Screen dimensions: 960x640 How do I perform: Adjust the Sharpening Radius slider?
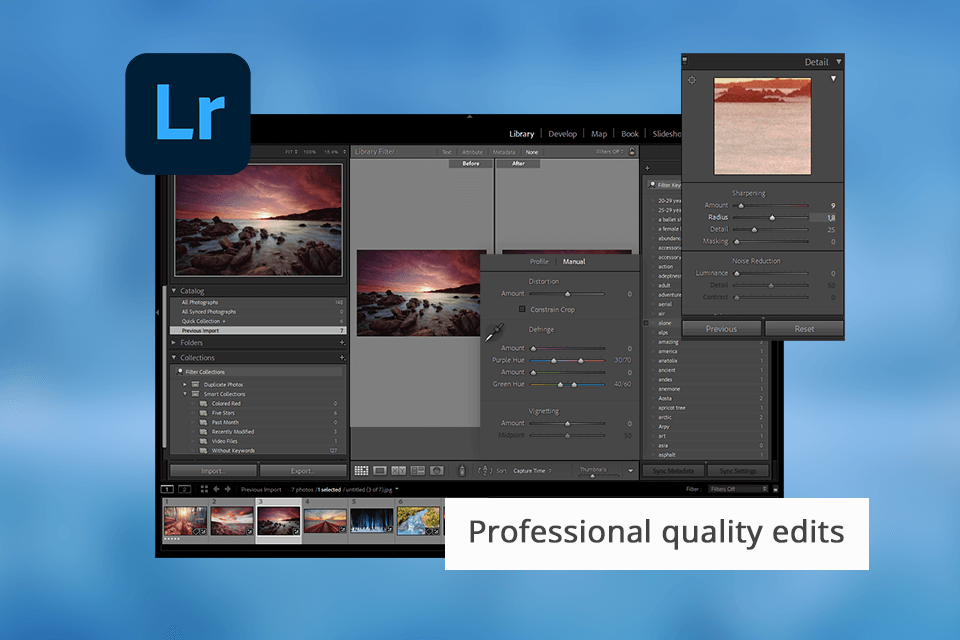tap(771, 217)
